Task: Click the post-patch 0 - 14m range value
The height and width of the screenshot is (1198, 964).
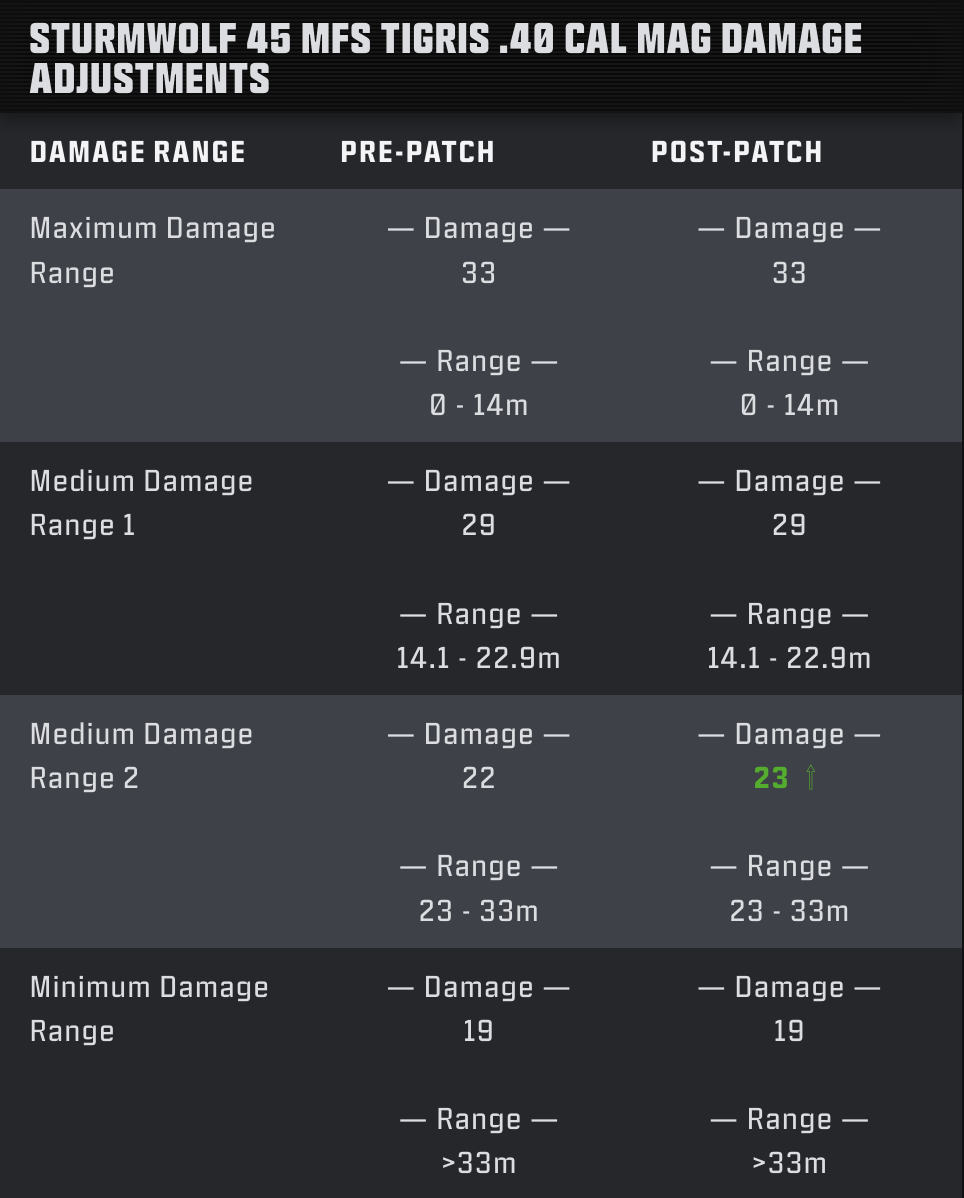Action: (x=789, y=405)
